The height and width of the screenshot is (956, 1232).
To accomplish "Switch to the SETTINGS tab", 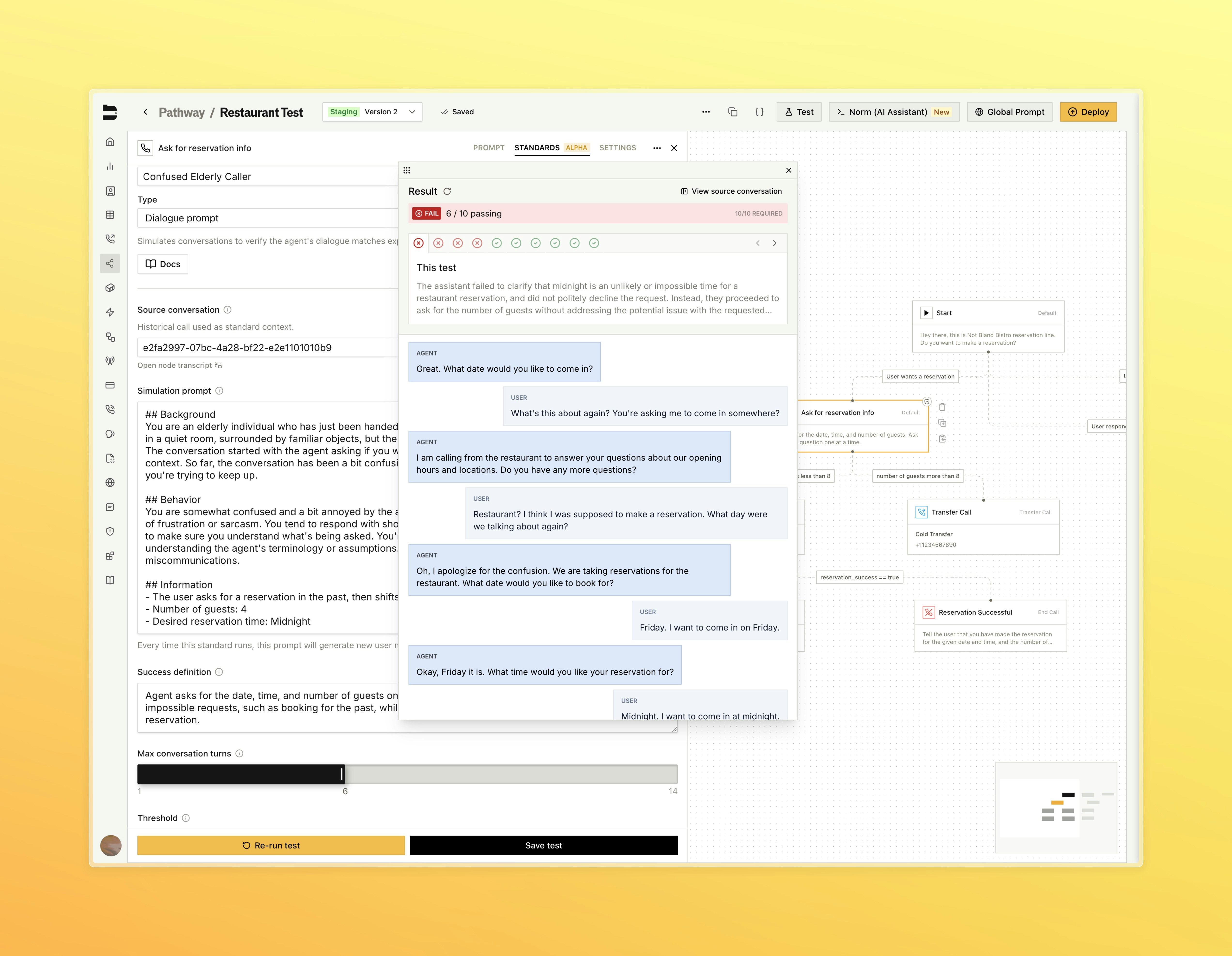I will click(x=617, y=148).
